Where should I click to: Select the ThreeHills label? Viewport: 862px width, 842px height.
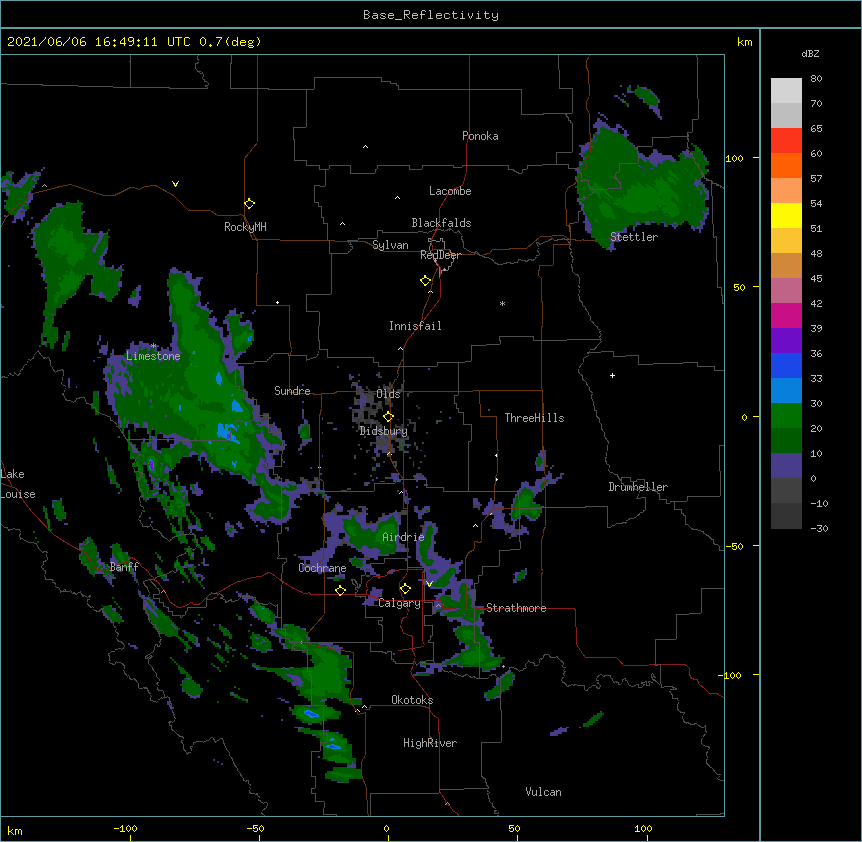coord(534,418)
